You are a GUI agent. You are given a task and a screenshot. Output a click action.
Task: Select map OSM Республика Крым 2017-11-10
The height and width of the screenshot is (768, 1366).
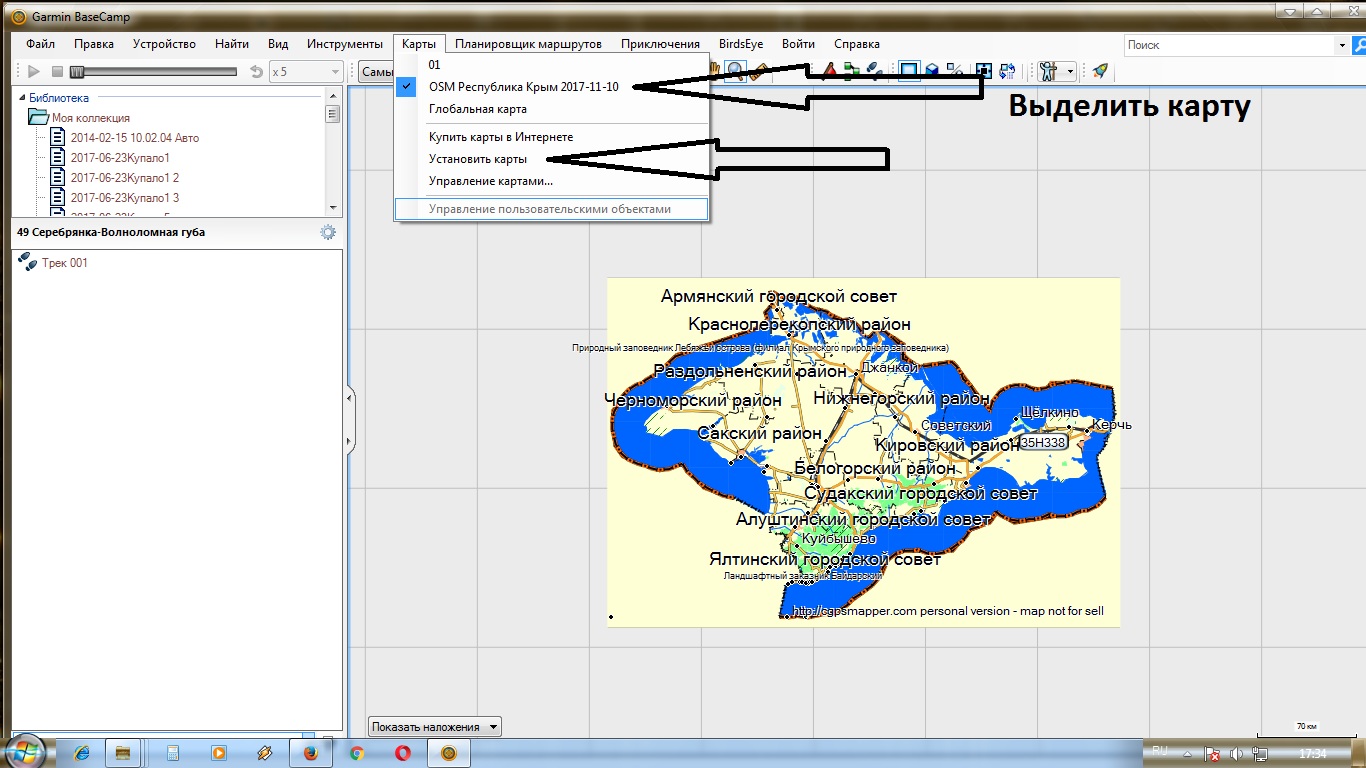[523, 87]
